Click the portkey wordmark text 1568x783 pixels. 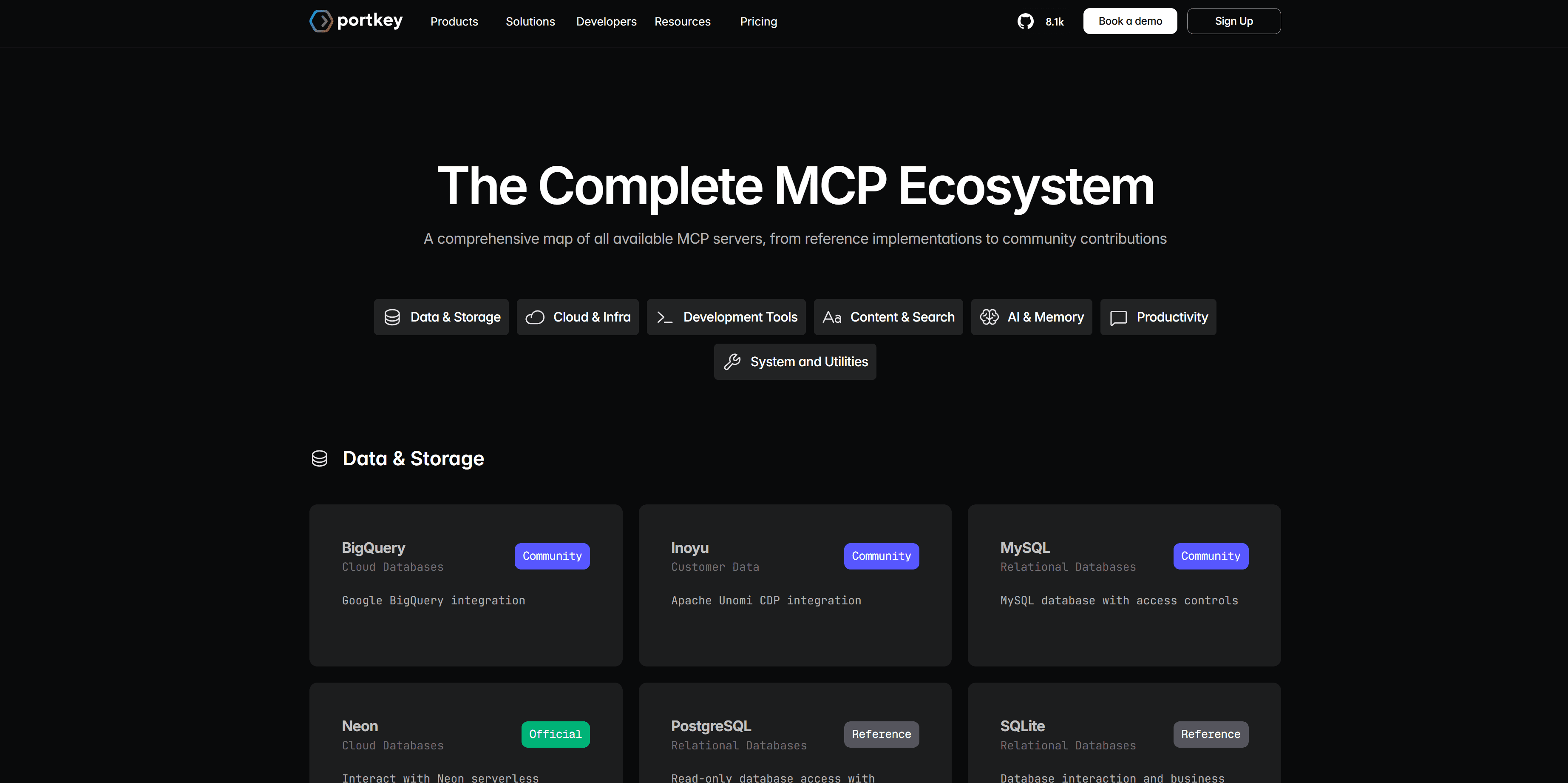pos(369,21)
